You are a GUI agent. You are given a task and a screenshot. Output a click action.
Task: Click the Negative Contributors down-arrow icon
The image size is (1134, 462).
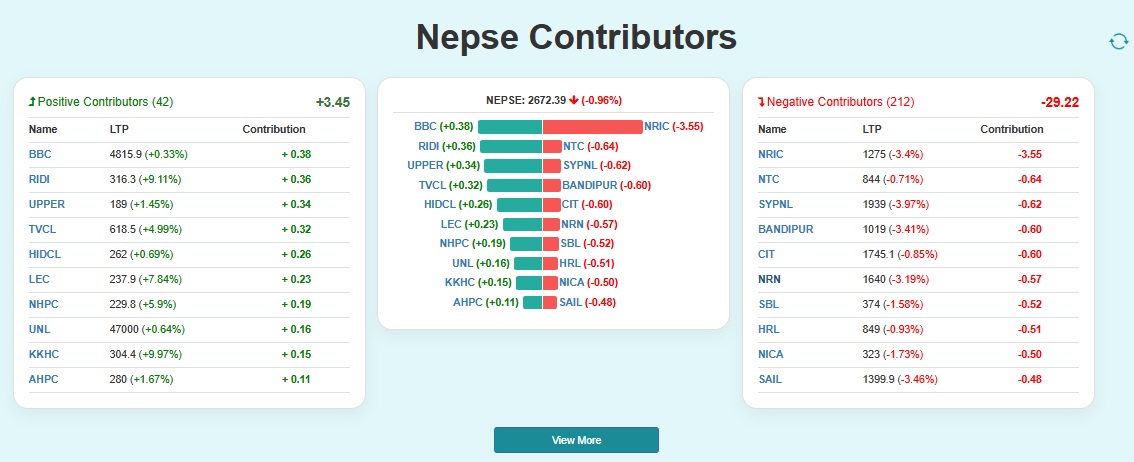[x=761, y=102]
